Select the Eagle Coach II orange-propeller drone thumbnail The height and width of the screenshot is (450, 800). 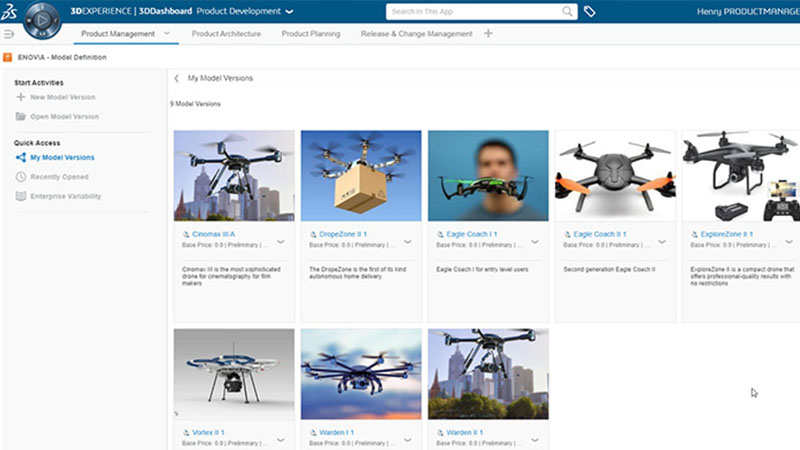(615, 176)
